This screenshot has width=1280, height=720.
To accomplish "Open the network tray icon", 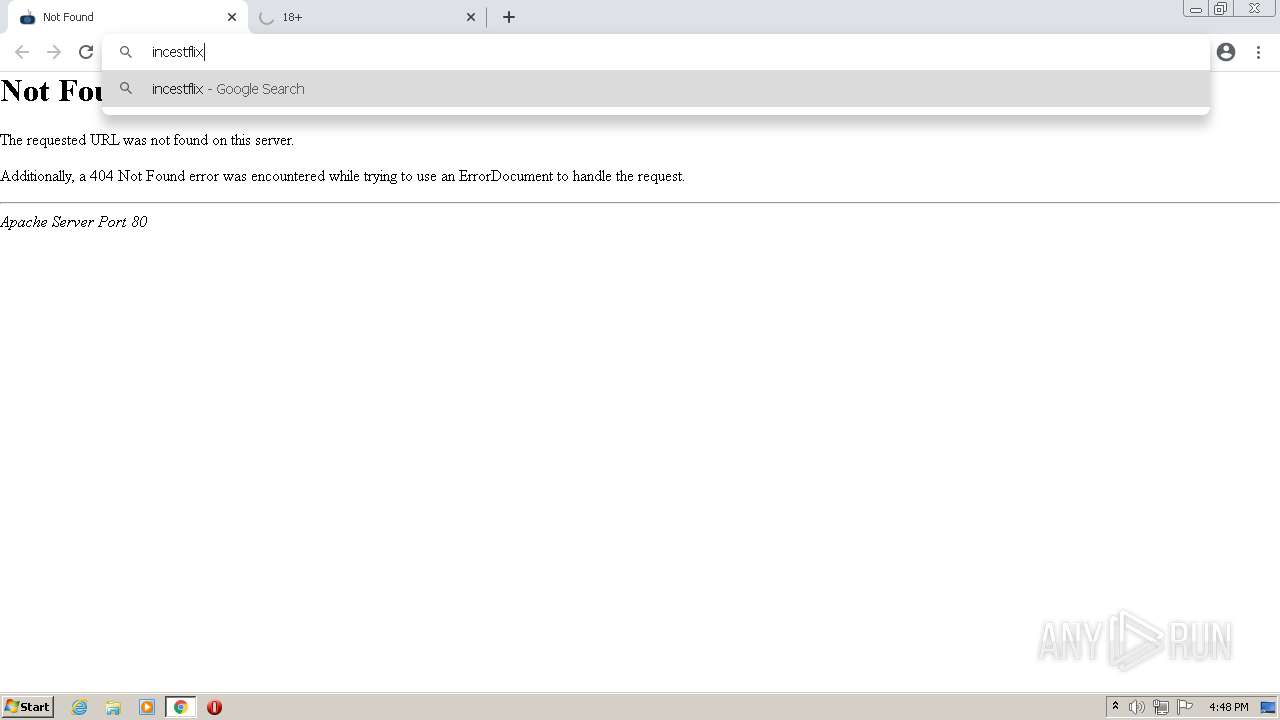I will click(x=1161, y=707).
